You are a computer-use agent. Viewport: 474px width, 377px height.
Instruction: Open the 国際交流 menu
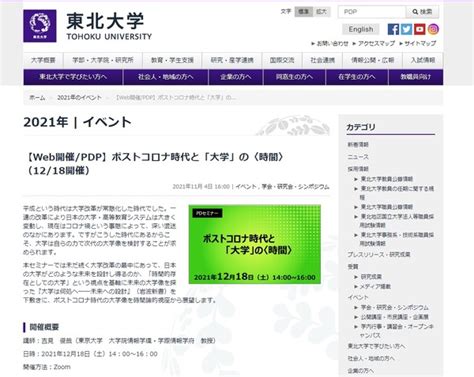click(x=282, y=60)
